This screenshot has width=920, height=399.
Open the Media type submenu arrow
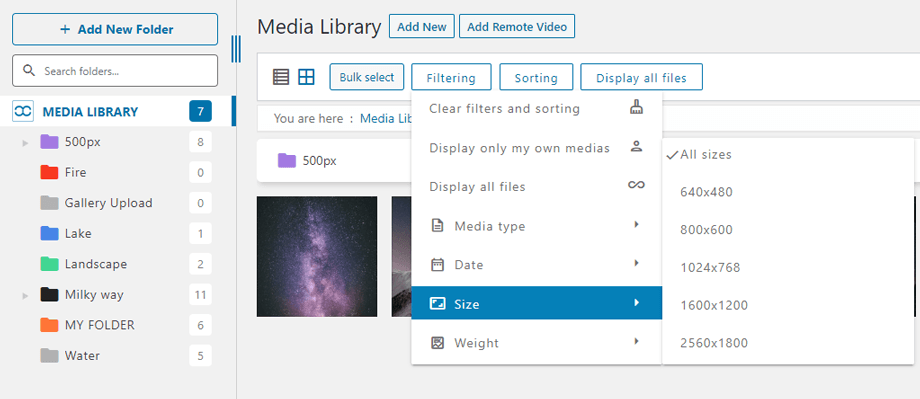[x=637, y=224]
